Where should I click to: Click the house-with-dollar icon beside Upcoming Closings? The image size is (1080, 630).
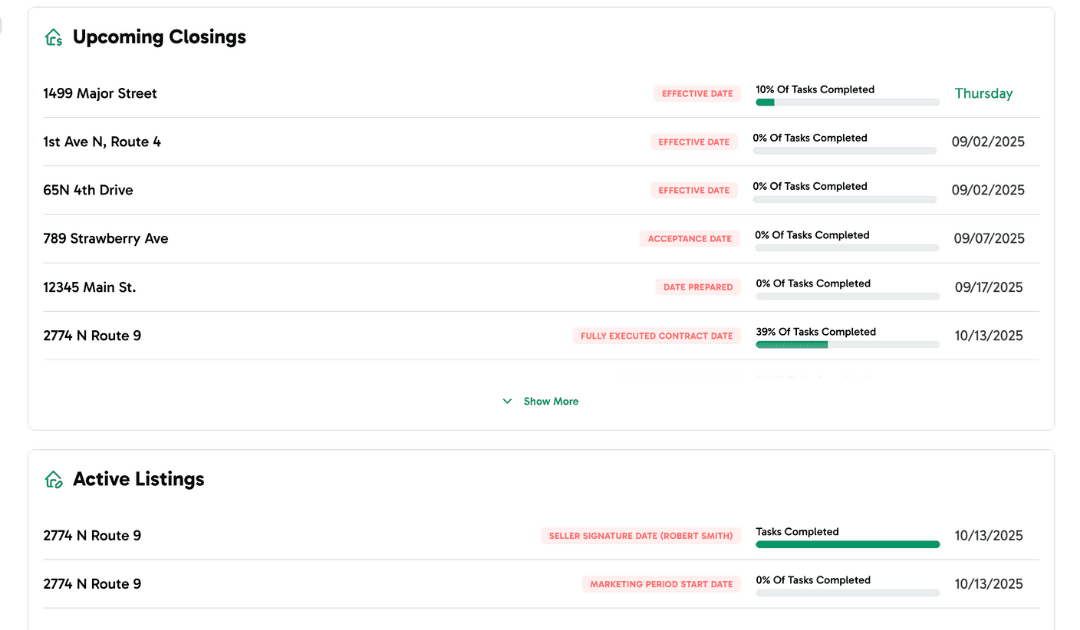click(x=53, y=36)
